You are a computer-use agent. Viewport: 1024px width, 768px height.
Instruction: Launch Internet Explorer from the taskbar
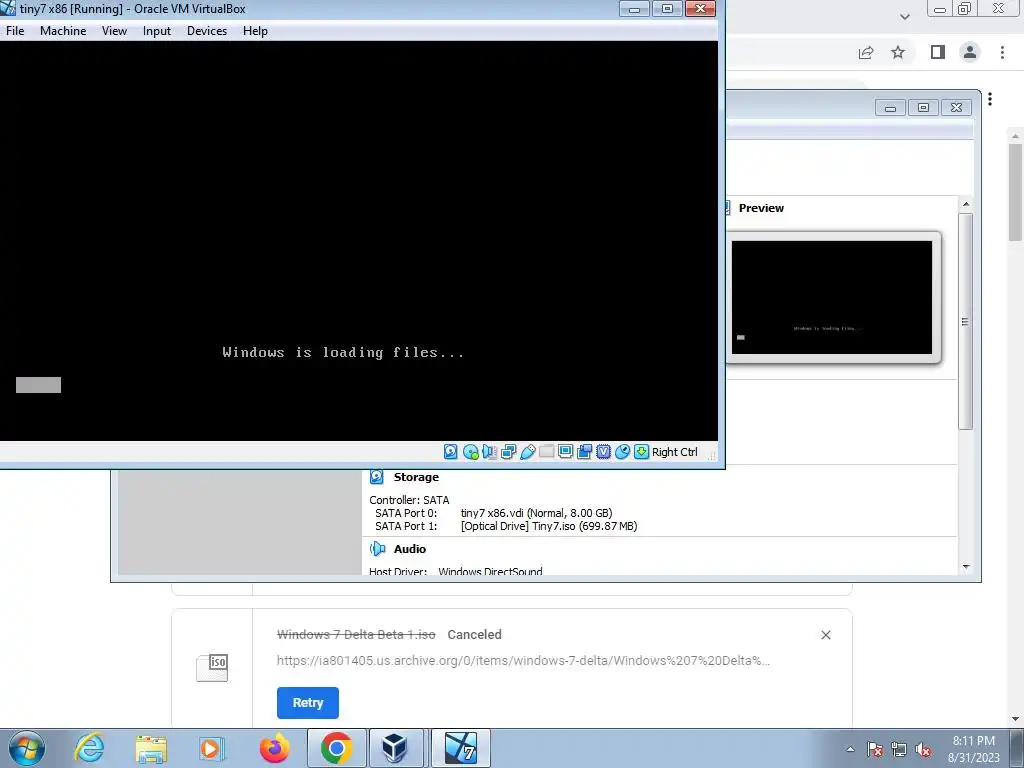89,748
